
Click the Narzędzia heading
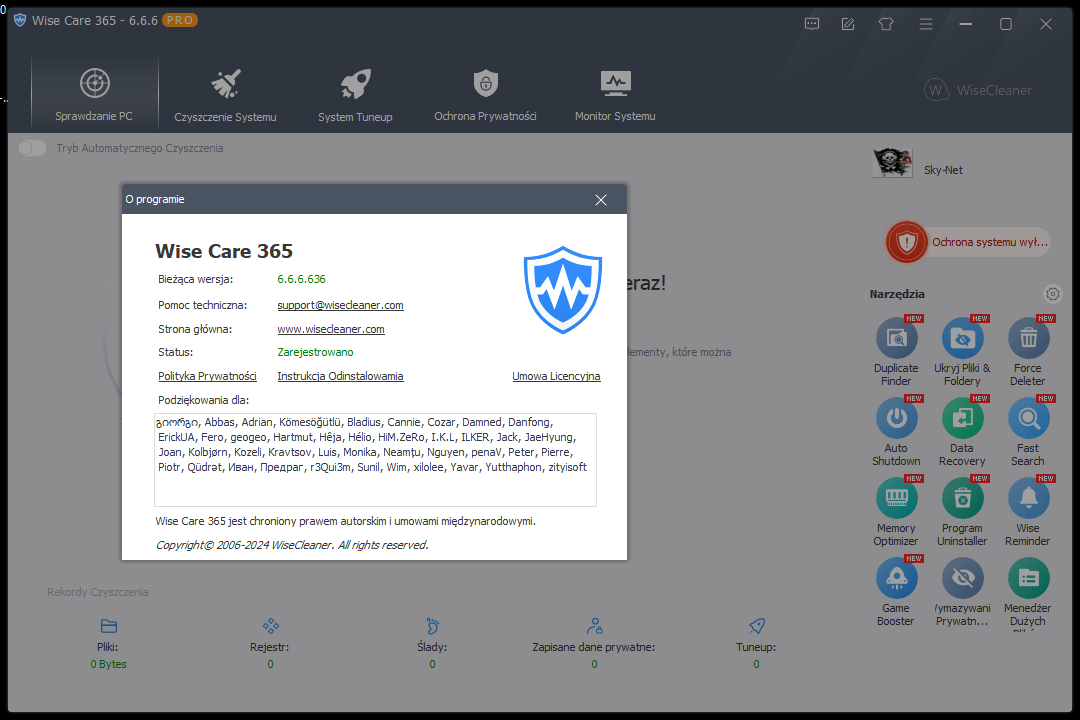point(897,294)
